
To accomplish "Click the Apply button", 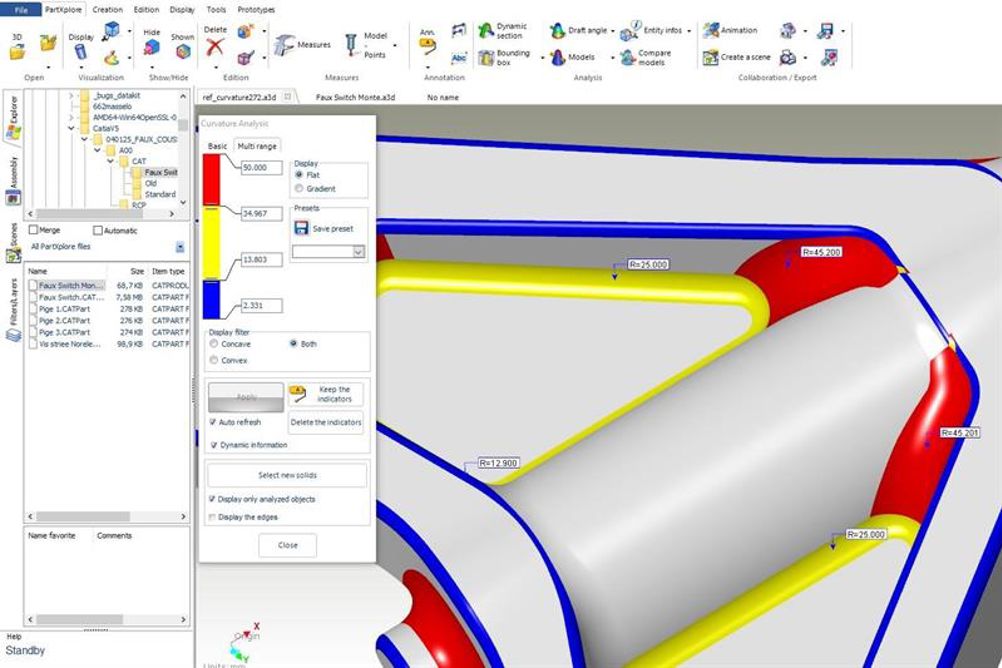I will [x=246, y=397].
